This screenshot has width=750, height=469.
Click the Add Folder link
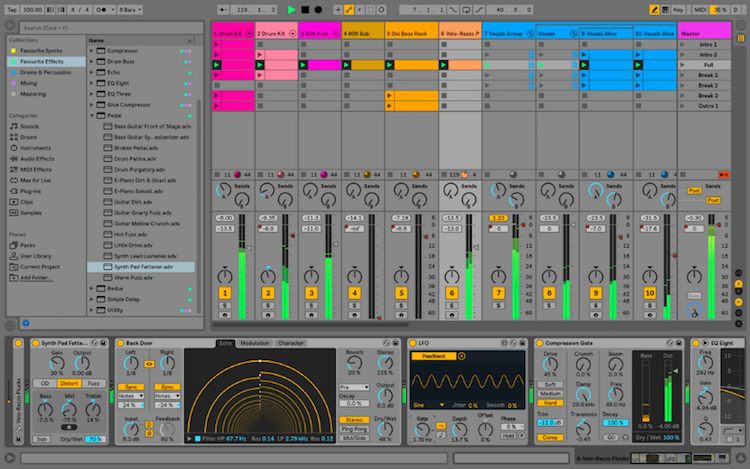pos(36,278)
